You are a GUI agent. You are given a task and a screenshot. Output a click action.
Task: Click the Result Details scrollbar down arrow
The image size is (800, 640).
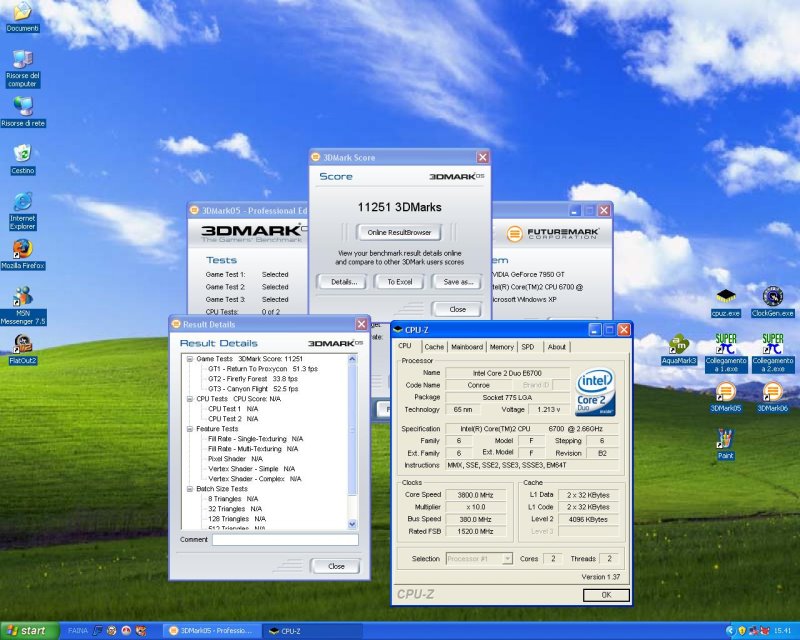pyautogui.click(x=352, y=524)
